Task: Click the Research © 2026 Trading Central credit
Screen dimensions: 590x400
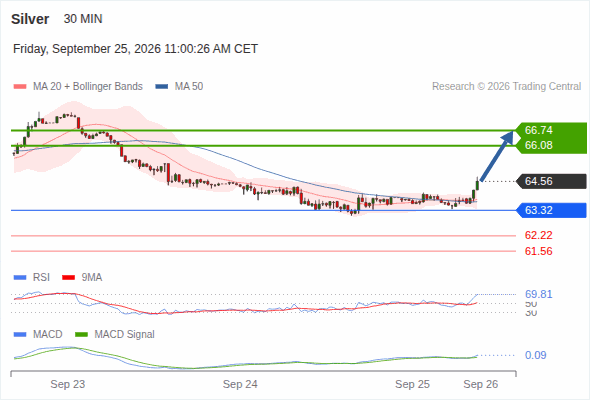Action: pyautogui.click(x=506, y=87)
